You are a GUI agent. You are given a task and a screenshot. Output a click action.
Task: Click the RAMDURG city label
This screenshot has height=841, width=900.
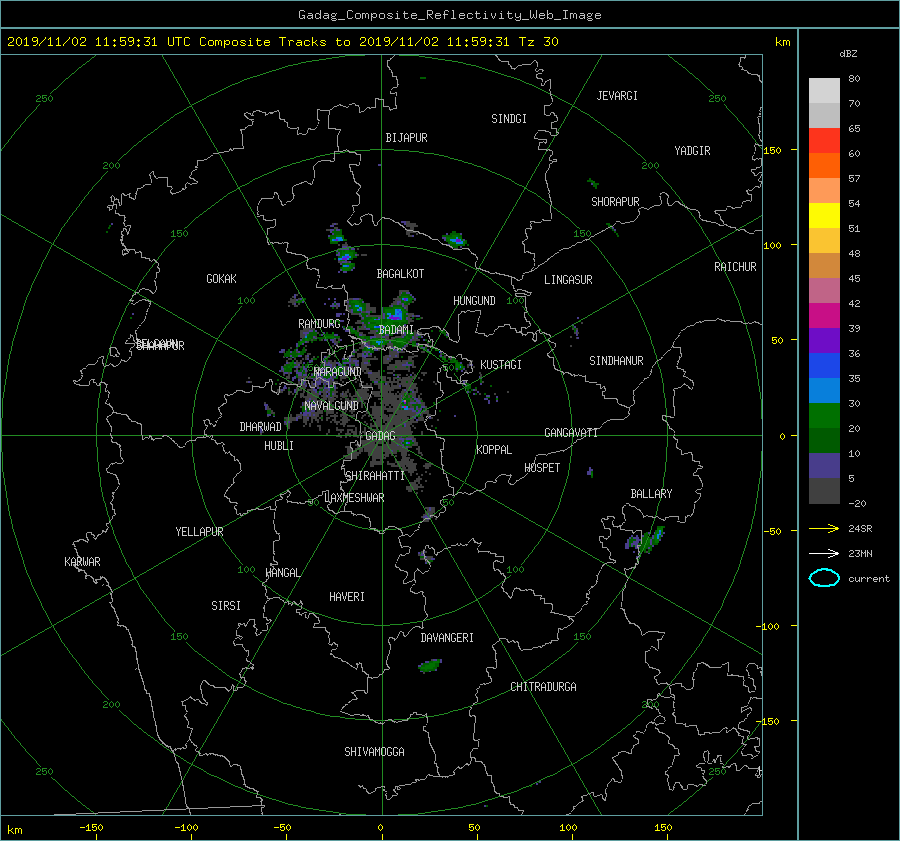pyautogui.click(x=319, y=324)
